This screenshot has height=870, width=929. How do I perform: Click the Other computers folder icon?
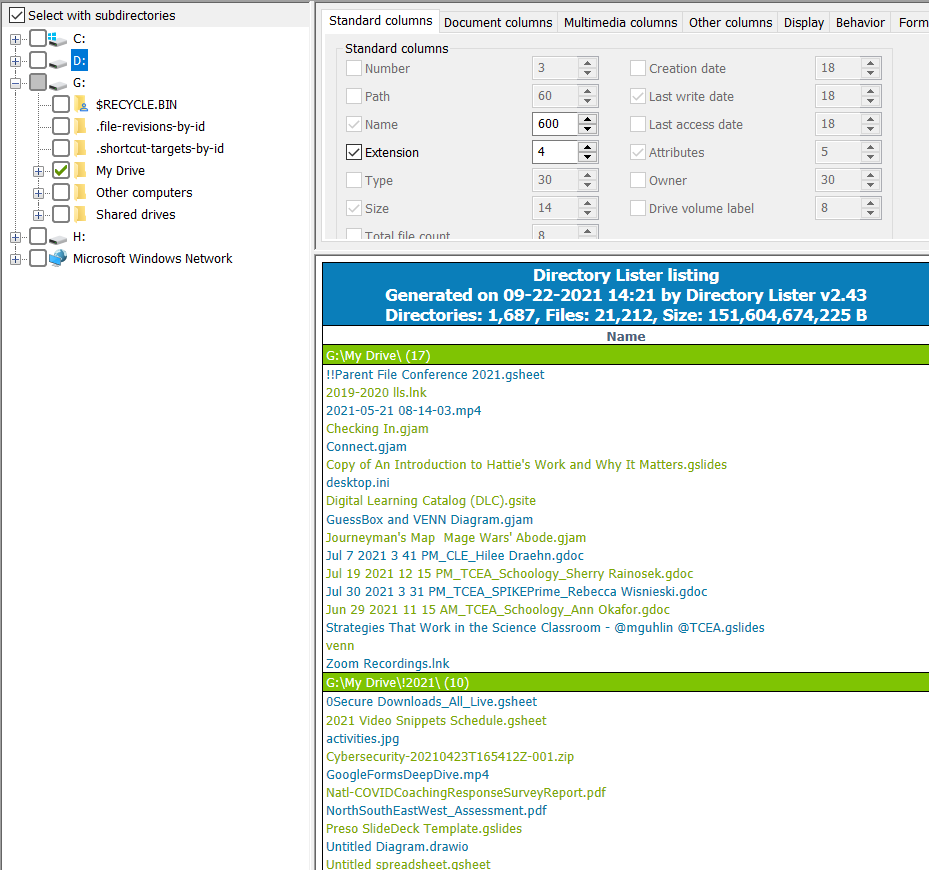[x=81, y=192]
